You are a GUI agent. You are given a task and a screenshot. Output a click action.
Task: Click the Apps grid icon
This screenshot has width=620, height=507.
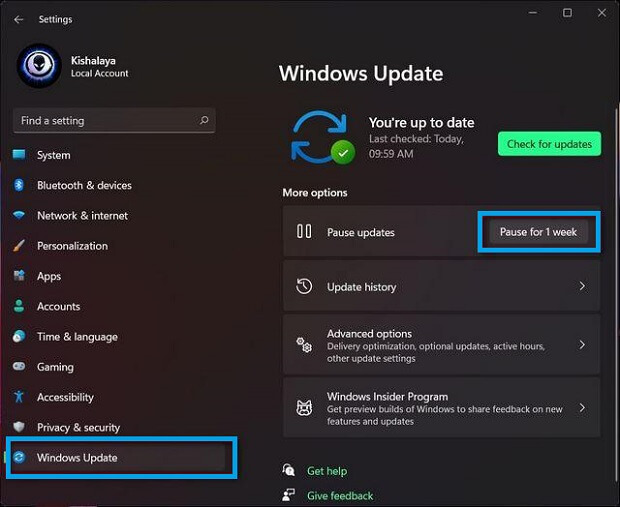tap(19, 275)
